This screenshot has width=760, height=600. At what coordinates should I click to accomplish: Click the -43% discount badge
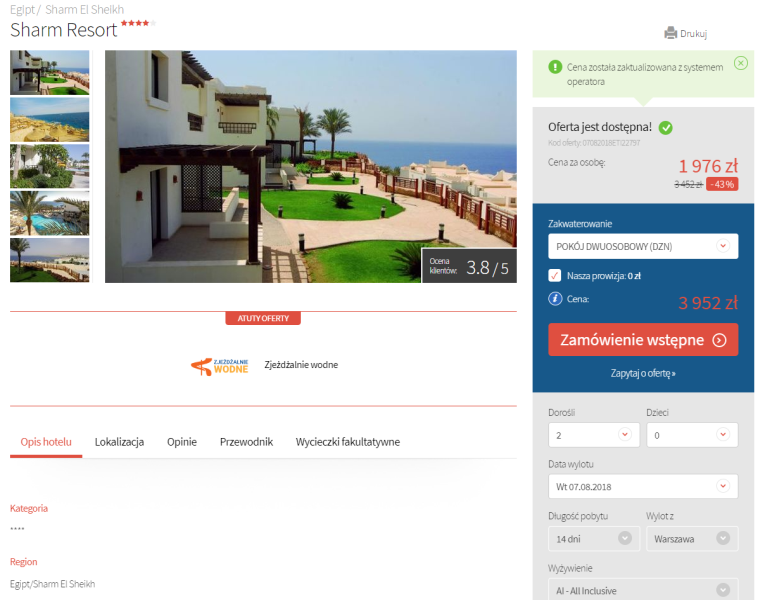point(722,185)
